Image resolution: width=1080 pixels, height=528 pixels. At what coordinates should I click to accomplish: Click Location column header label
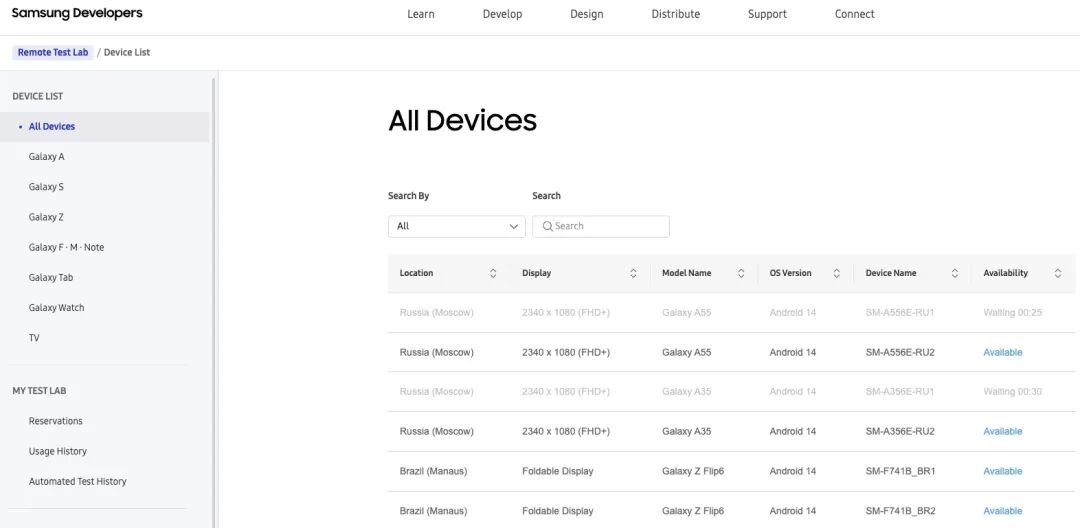(x=417, y=273)
